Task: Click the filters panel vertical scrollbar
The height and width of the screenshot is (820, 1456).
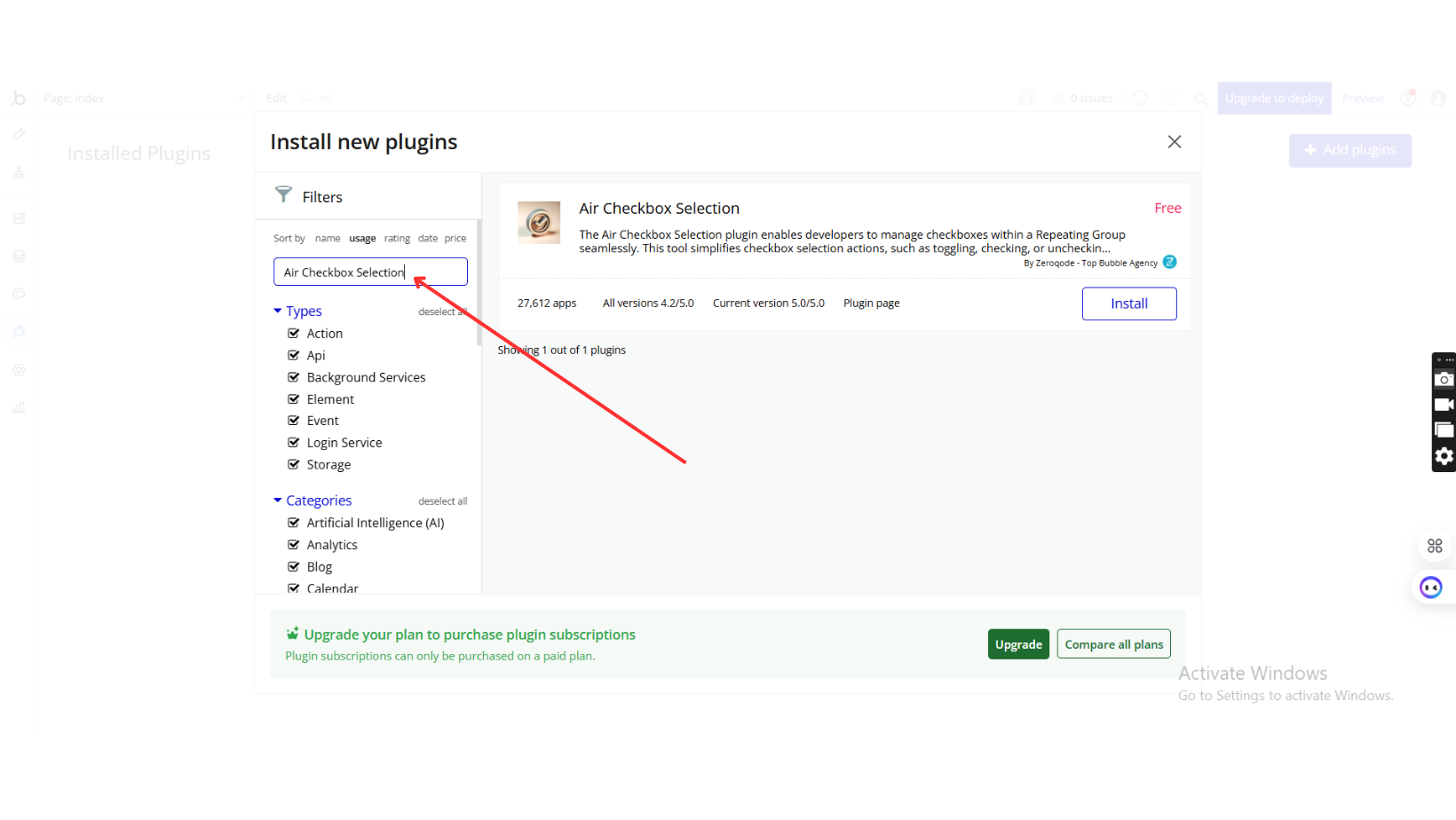Action: point(479,282)
